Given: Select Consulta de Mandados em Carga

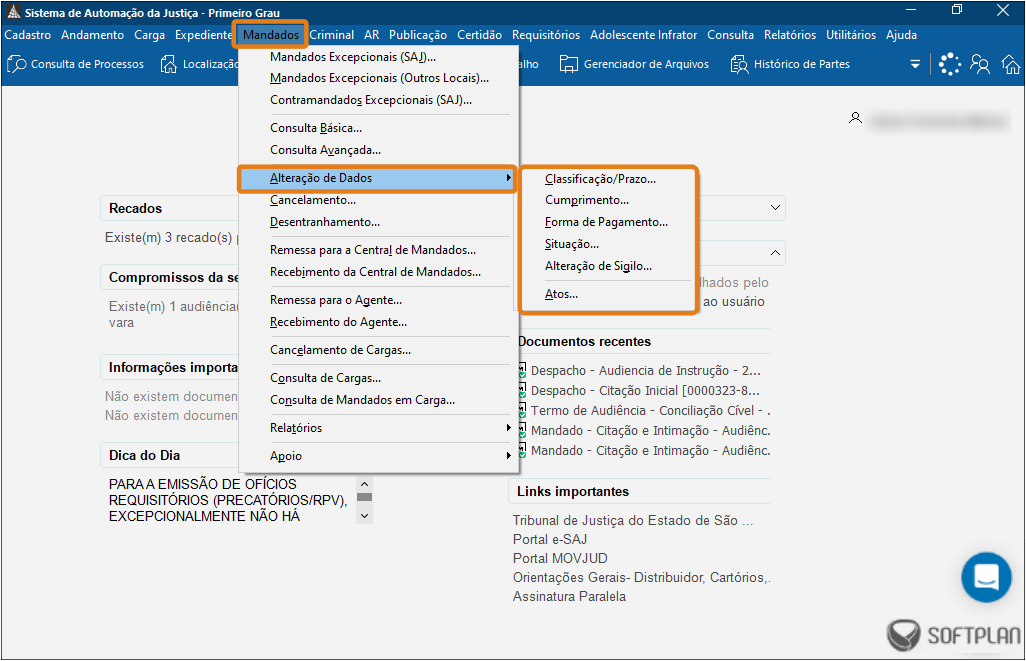Looking at the screenshot, I should tap(378, 400).
